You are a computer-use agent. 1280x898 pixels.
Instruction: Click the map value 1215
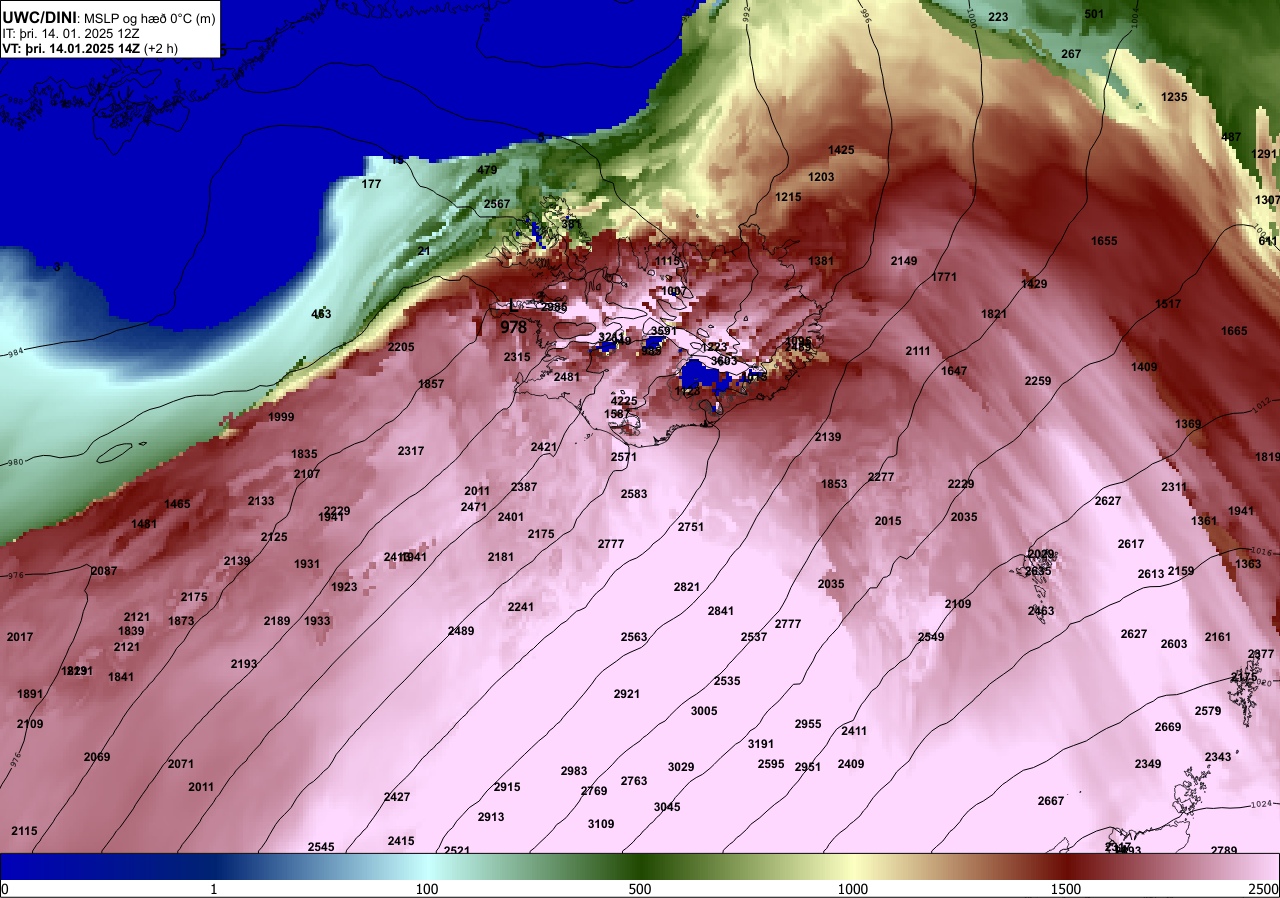click(x=788, y=197)
